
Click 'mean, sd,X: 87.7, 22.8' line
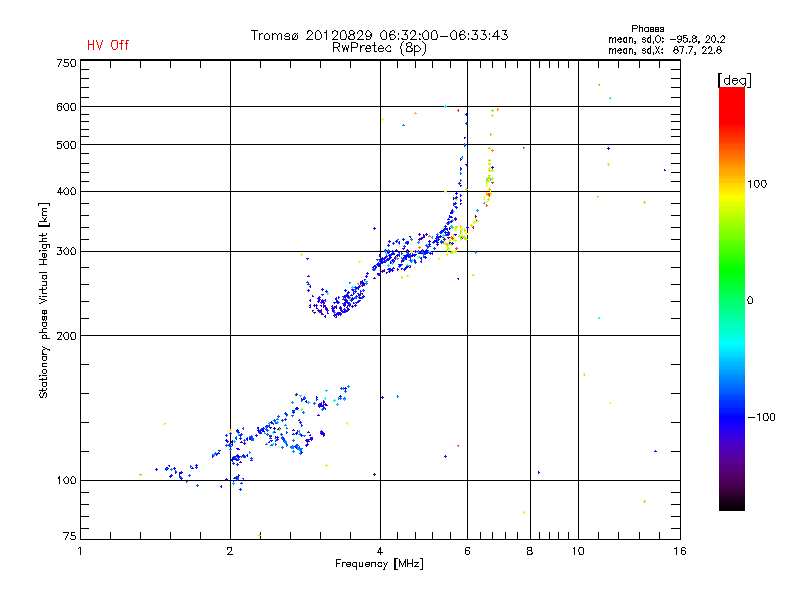(665, 50)
